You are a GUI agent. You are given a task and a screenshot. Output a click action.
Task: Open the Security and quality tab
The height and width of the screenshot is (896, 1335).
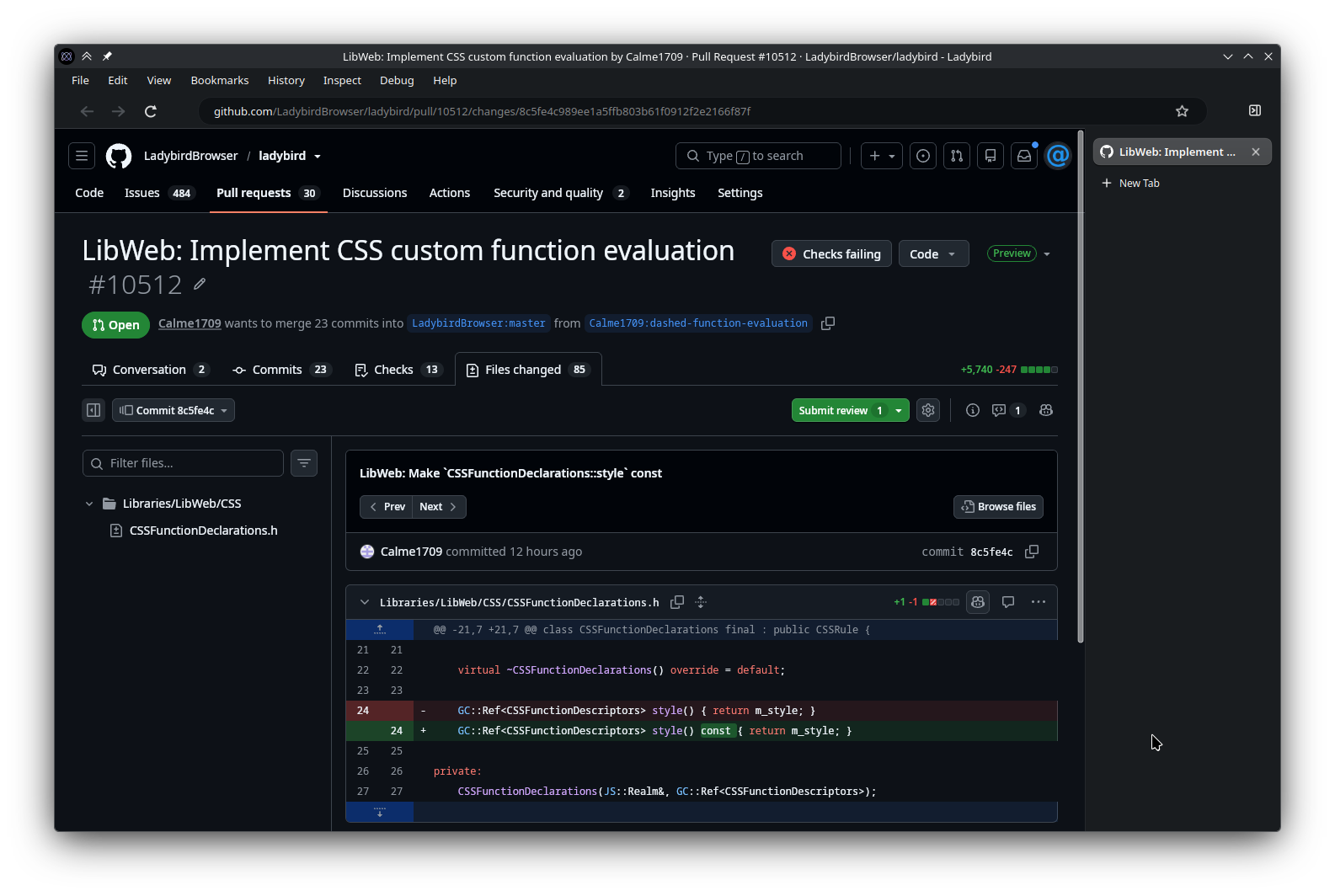click(561, 193)
